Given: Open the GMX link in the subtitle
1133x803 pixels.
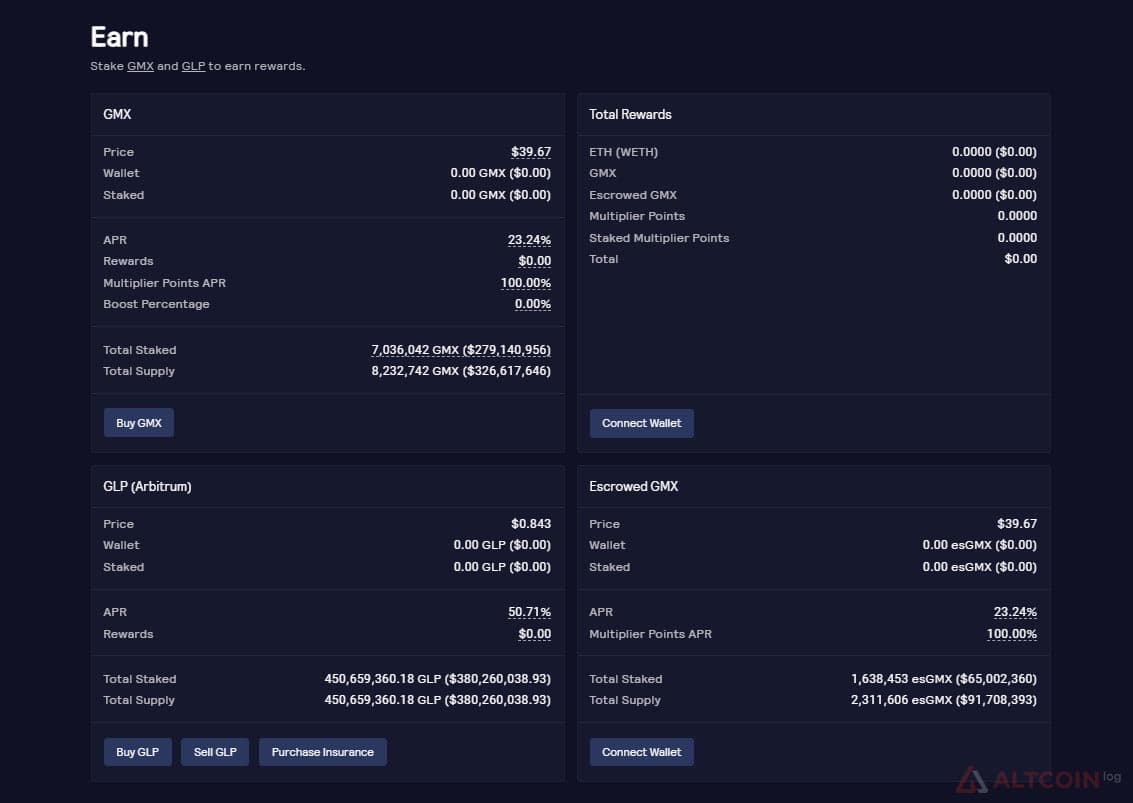Looking at the screenshot, I should tap(140, 66).
